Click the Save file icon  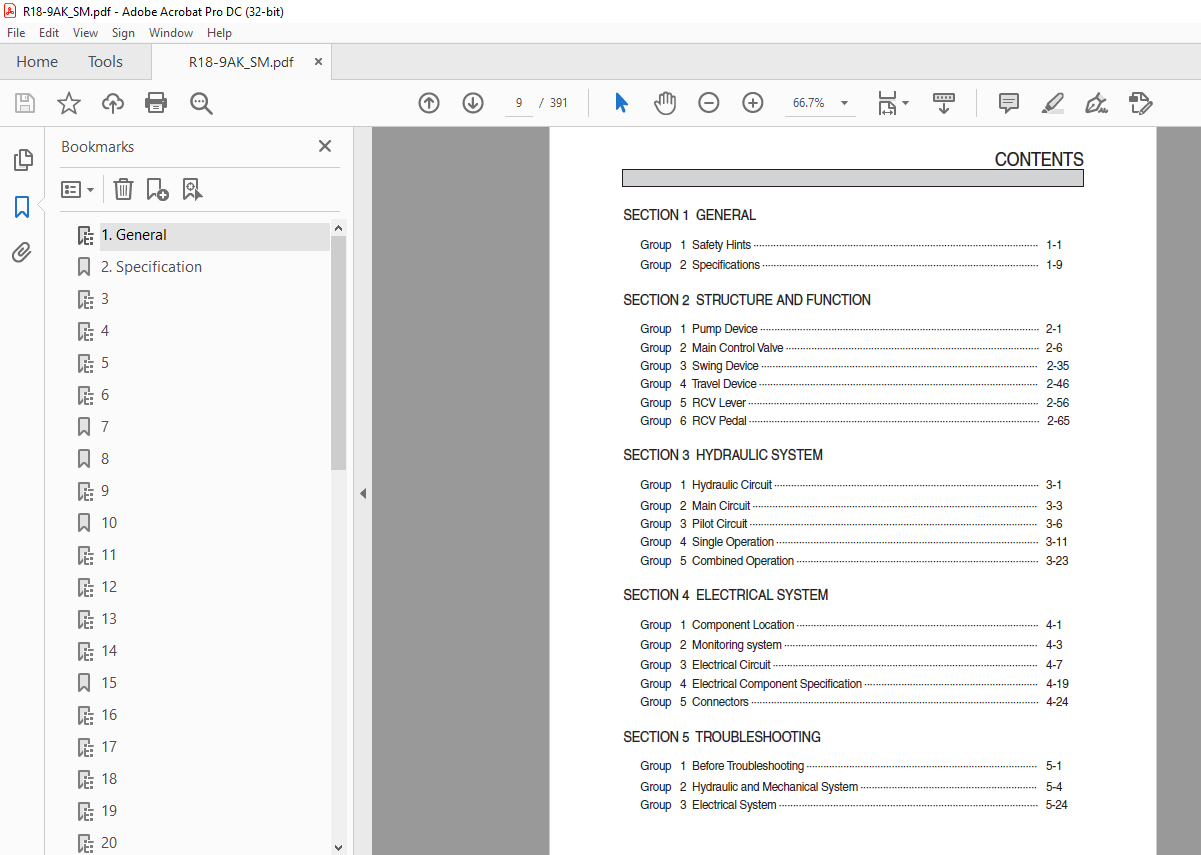25,103
